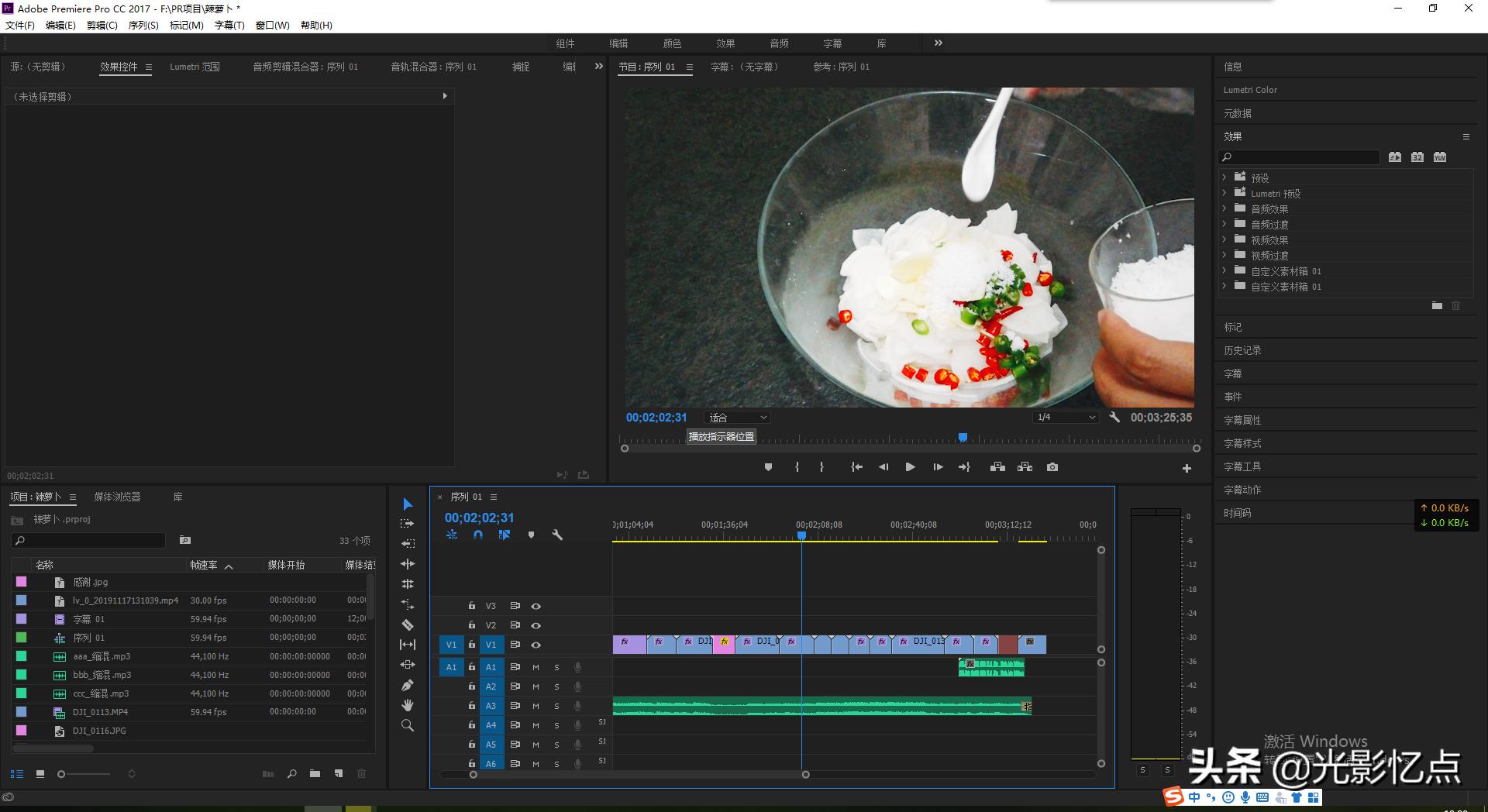Hide track V2 with its eye icon

point(536,625)
